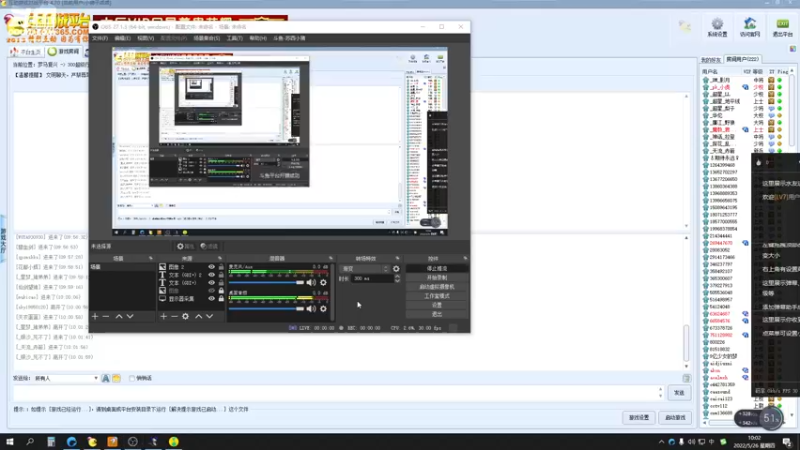Open OBS 帮助(H) menu

pyautogui.click(x=258, y=38)
